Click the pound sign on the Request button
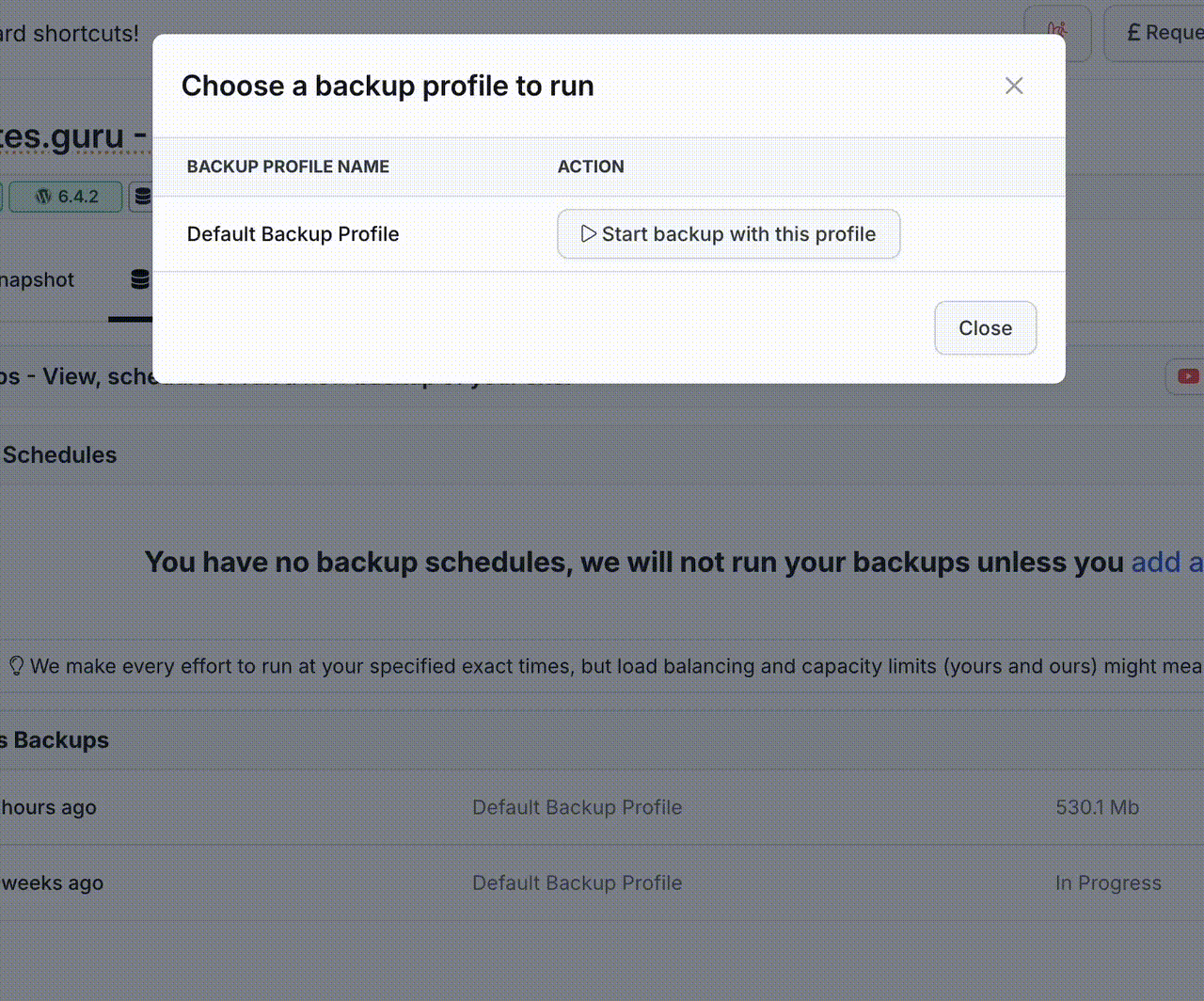The width and height of the screenshot is (1204, 1001). point(1132,32)
